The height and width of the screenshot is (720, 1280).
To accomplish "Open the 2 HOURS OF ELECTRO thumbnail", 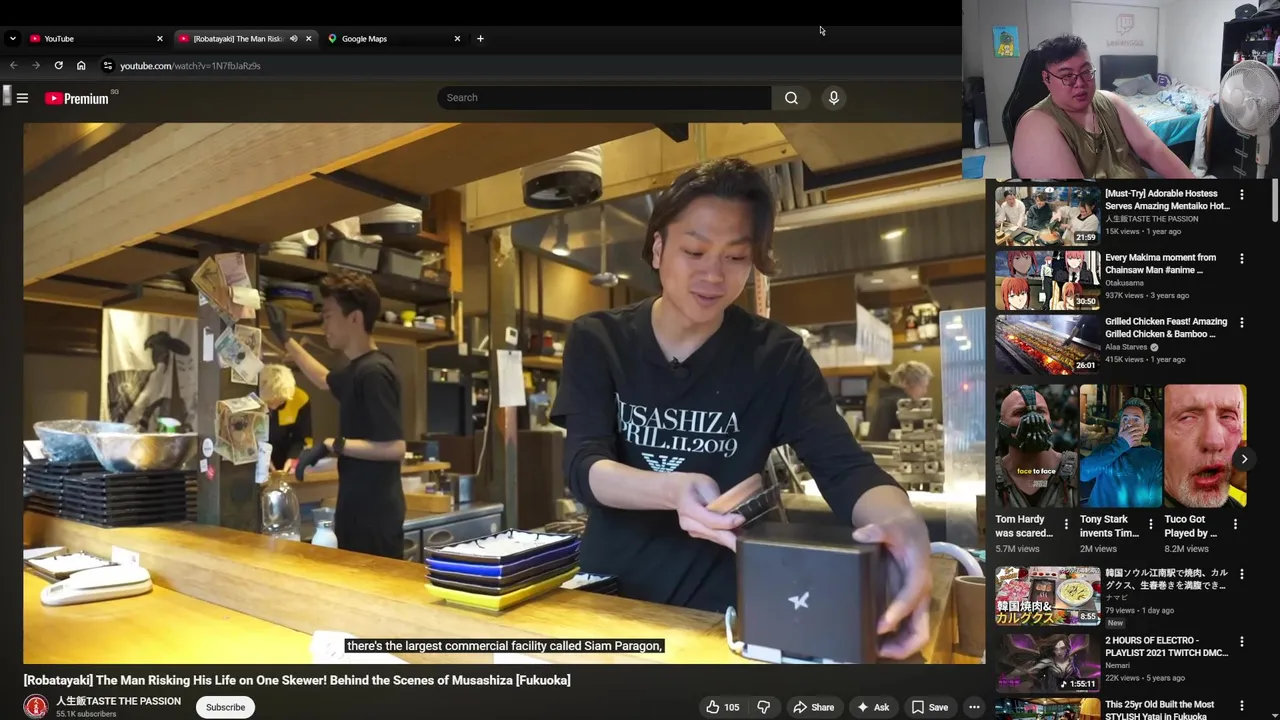I will pyautogui.click(x=1047, y=662).
